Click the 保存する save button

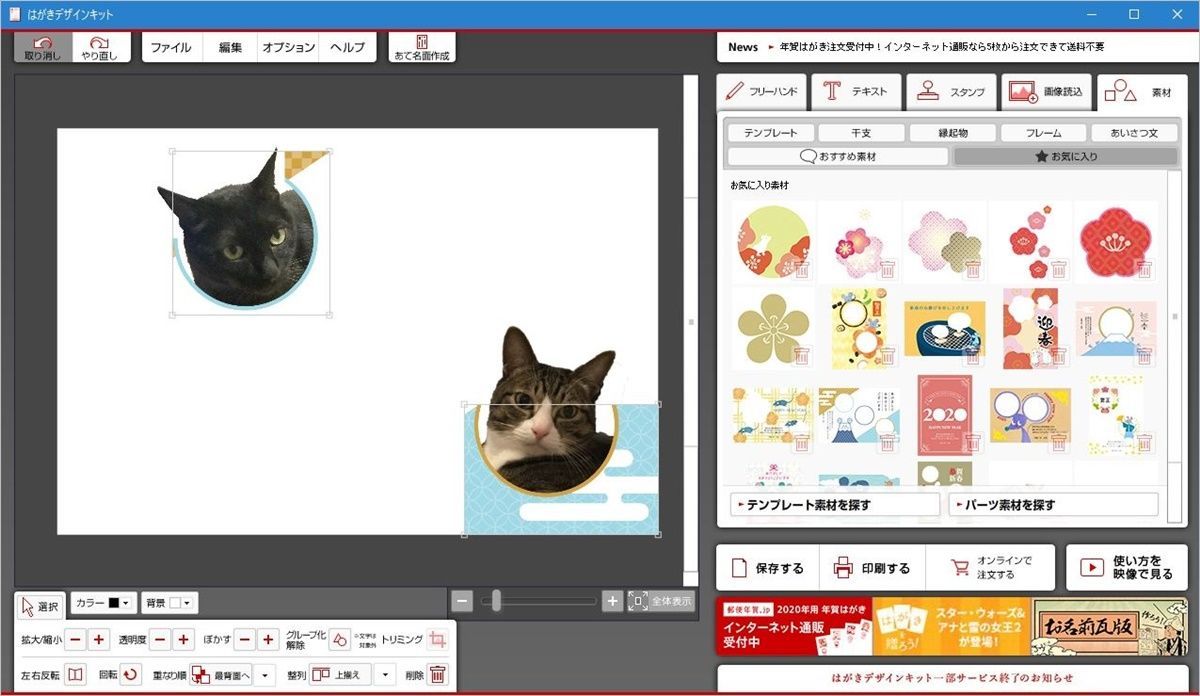tap(767, 567)
